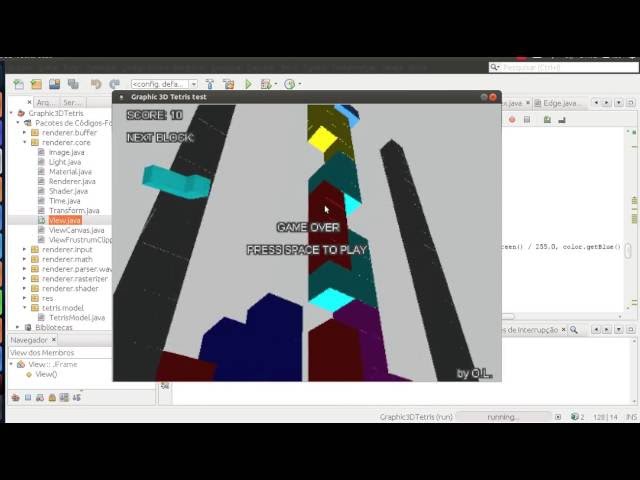Click fourth Navegador filter icon

point(52,397)
